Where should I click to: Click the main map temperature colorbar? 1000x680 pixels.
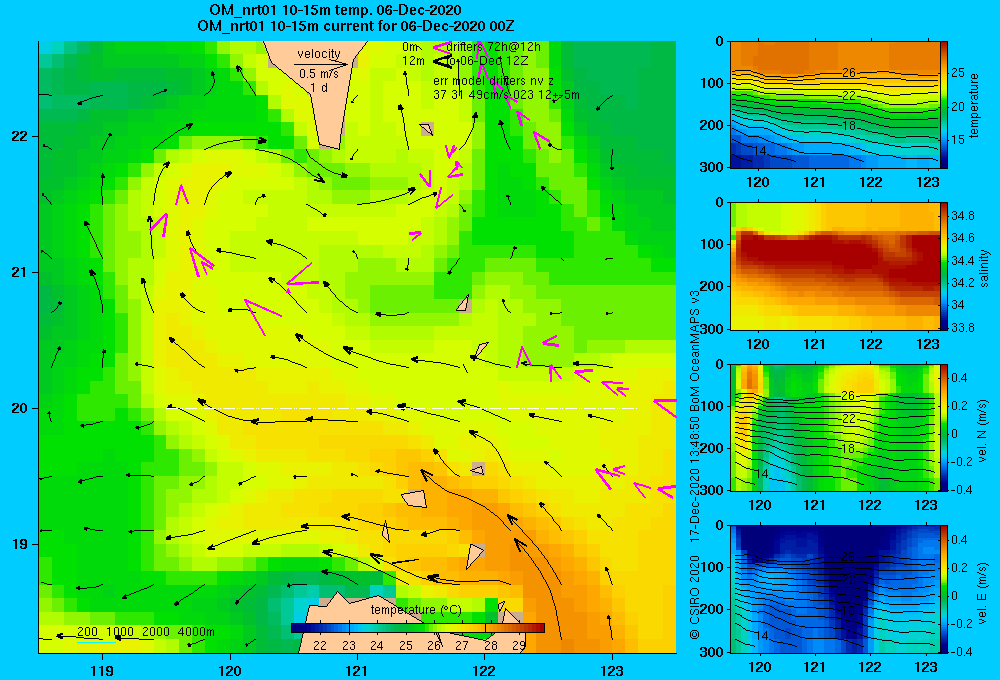click(x=418, y=628)
